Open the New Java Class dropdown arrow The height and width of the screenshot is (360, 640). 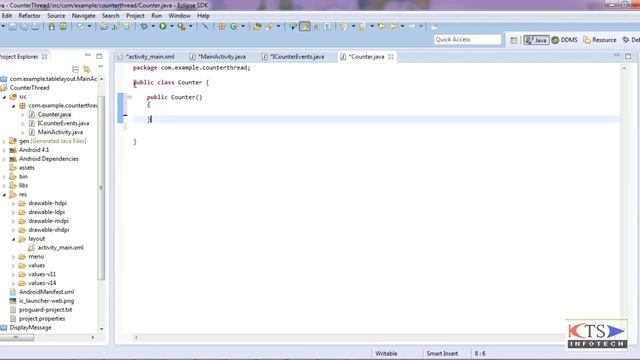point(243,27)
